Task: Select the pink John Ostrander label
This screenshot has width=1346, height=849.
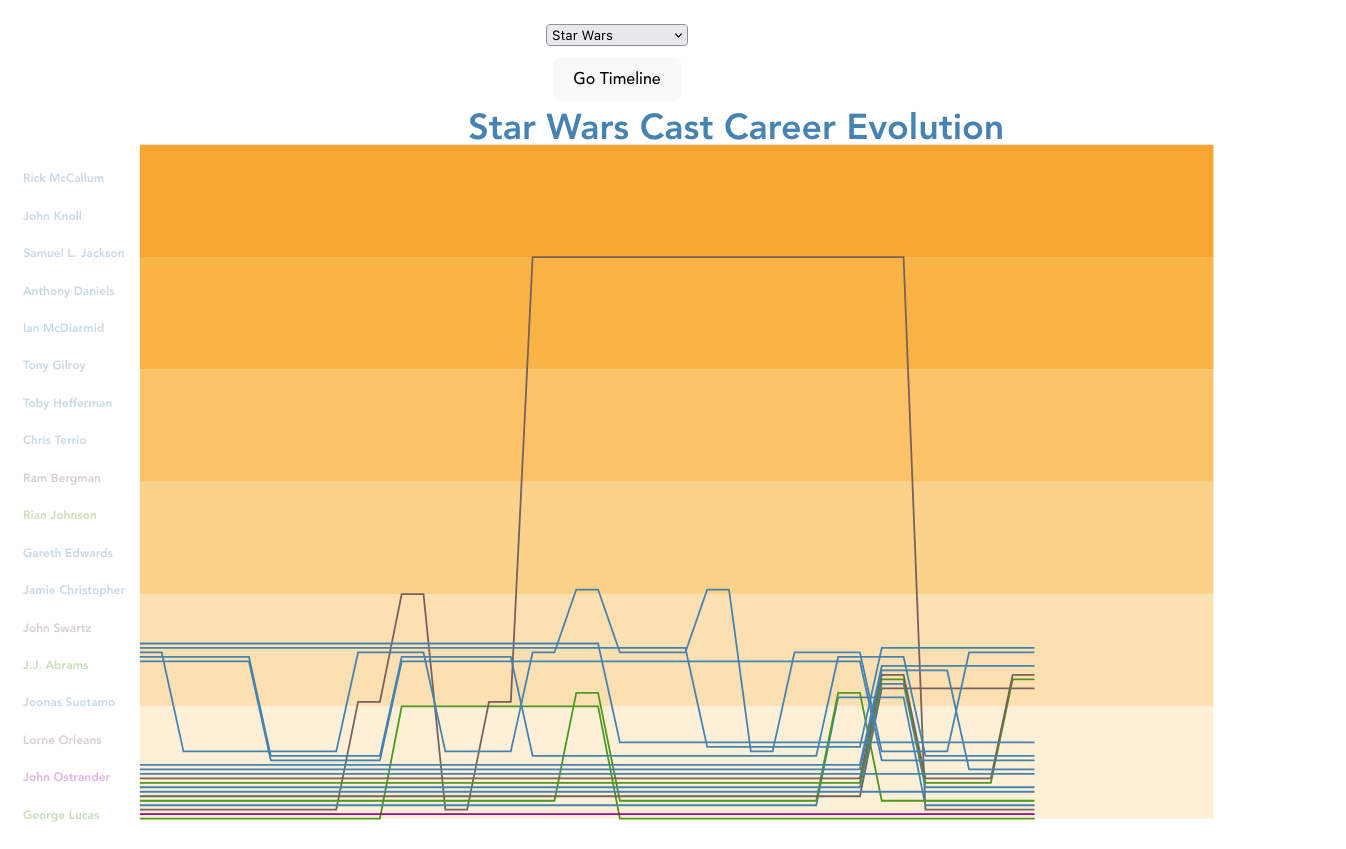Action: tap(66, 777)
